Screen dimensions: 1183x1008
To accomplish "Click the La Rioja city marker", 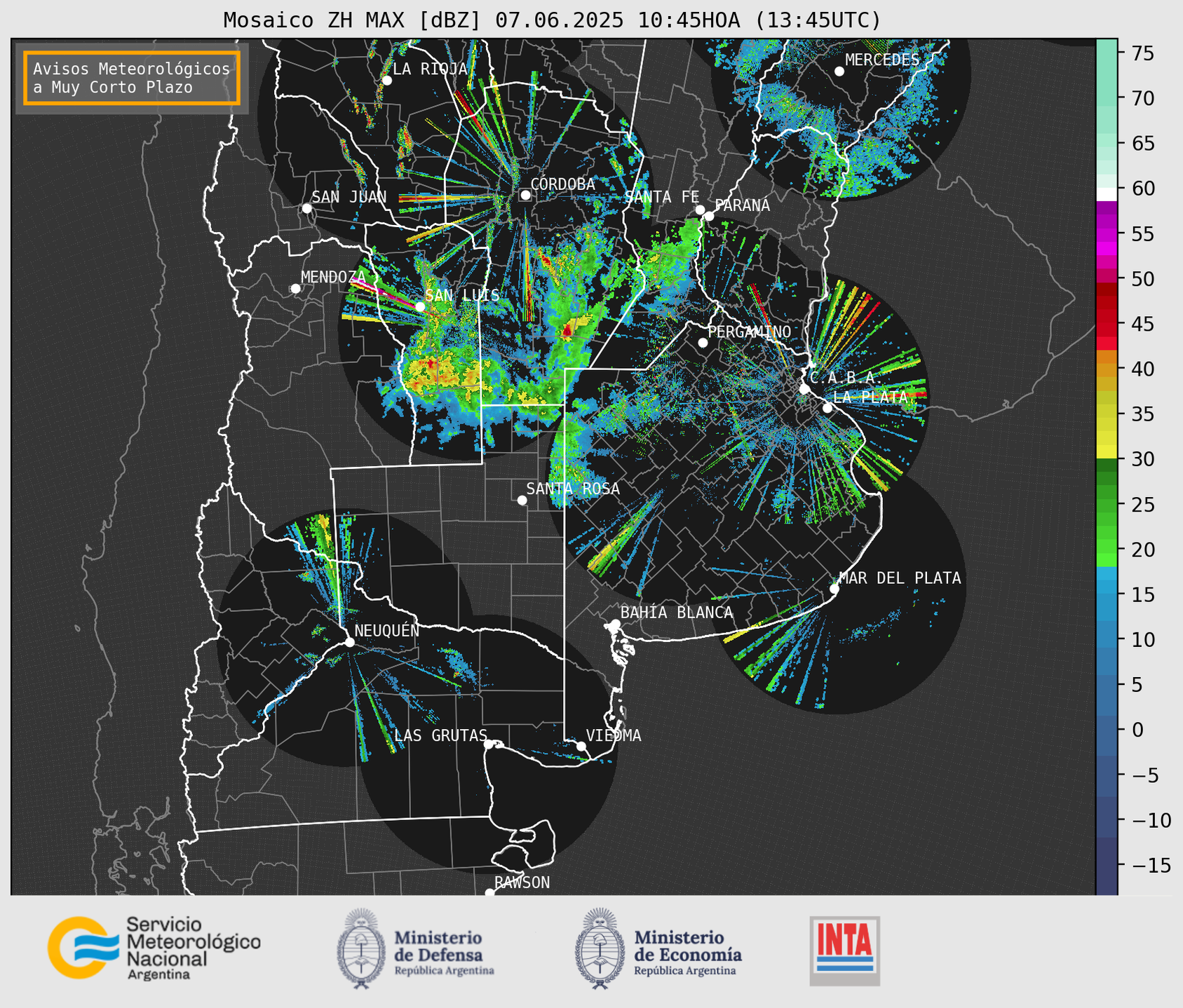I will [x=387, y=81].
